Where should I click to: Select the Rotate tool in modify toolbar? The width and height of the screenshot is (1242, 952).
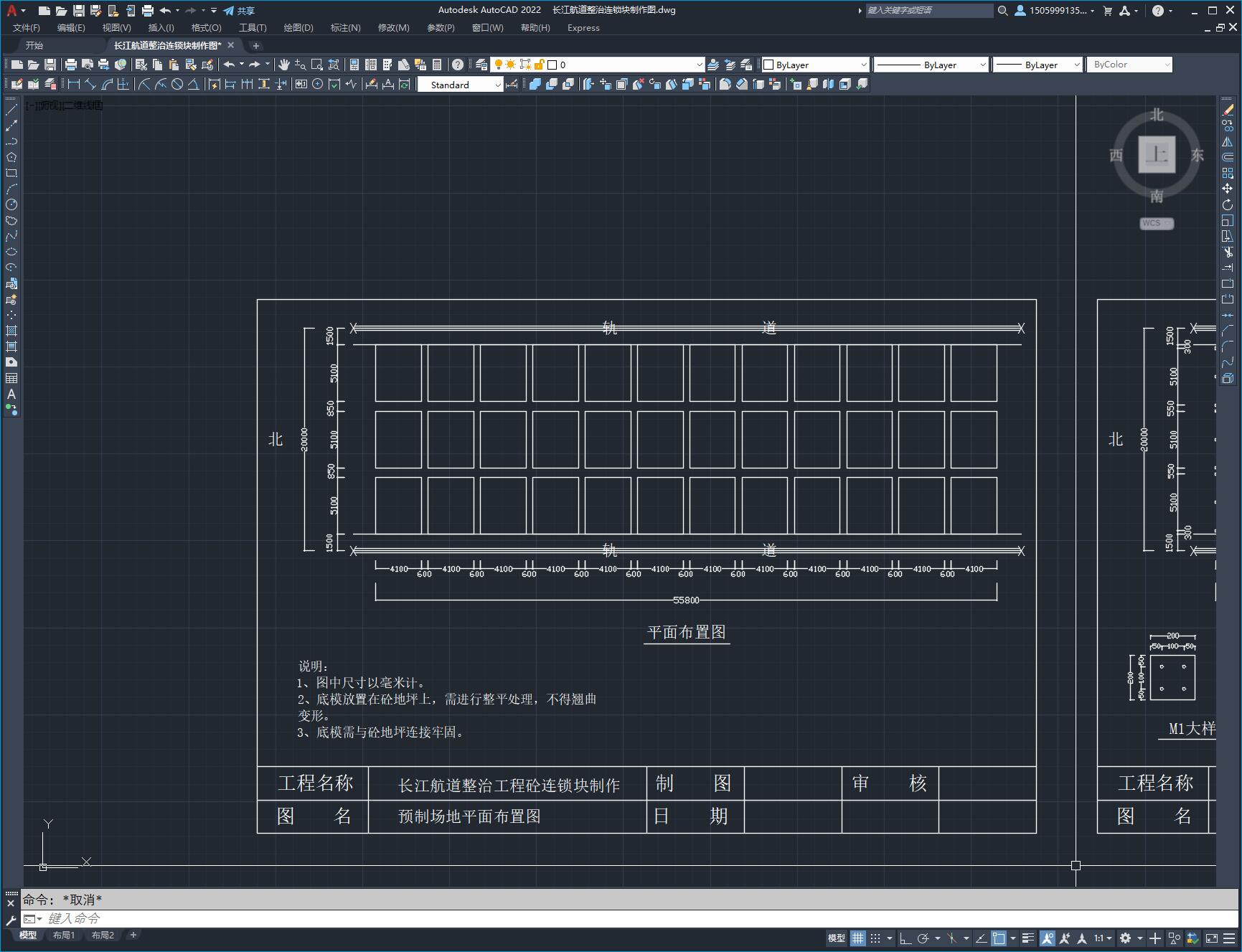pyautogui.click(x=1228, y=204)
